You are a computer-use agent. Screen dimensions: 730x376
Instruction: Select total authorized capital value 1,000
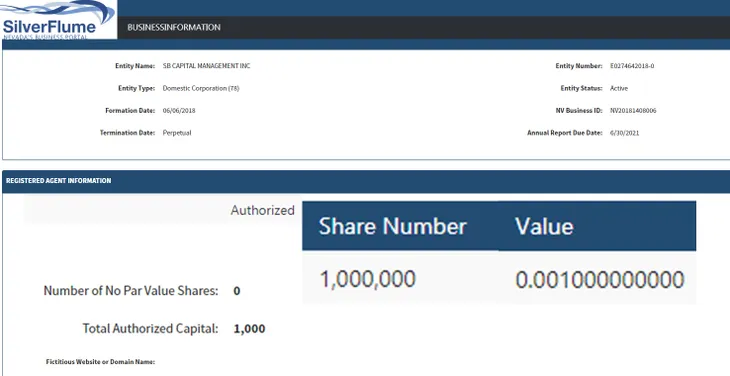coord(250,329)
